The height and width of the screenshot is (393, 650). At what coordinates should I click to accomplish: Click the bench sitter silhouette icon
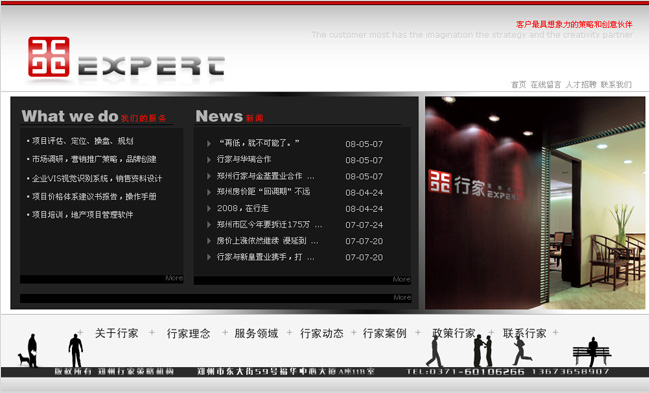[592, 352]
